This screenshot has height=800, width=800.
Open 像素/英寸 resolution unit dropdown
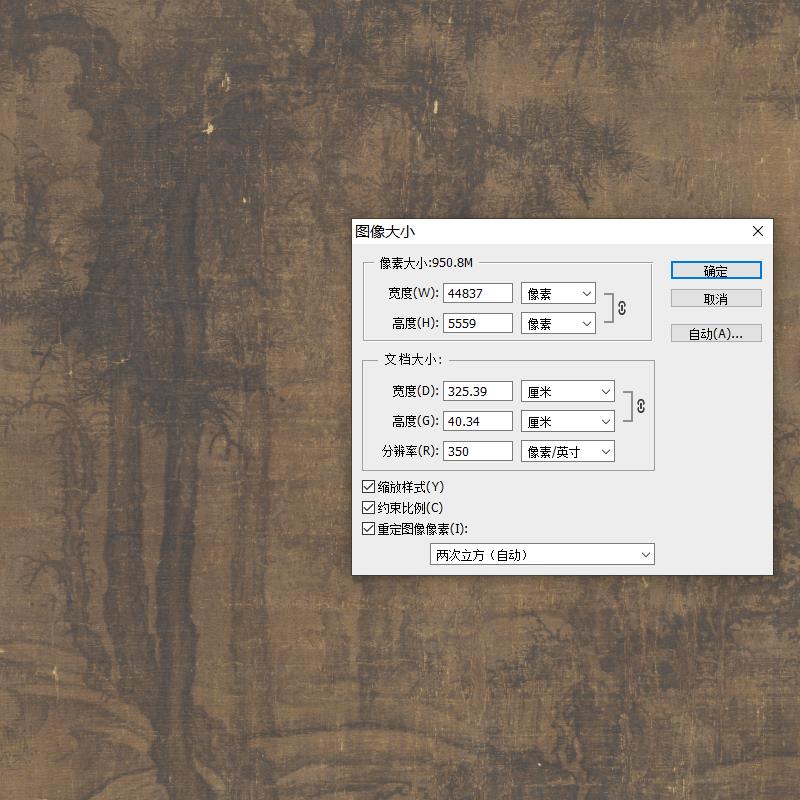click(568, 452)
